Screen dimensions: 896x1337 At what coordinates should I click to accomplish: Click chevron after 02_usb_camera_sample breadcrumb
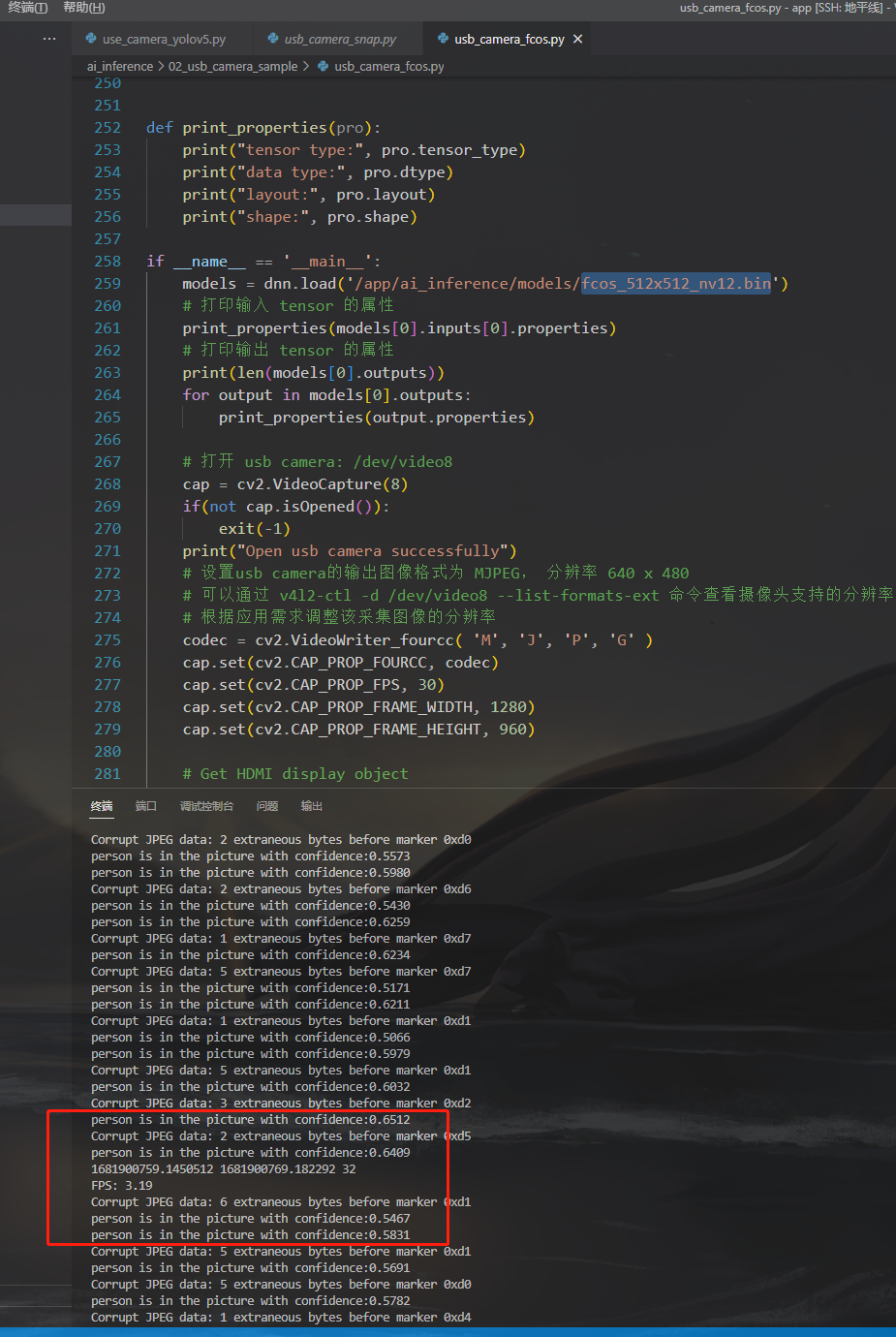click(306, 67)
